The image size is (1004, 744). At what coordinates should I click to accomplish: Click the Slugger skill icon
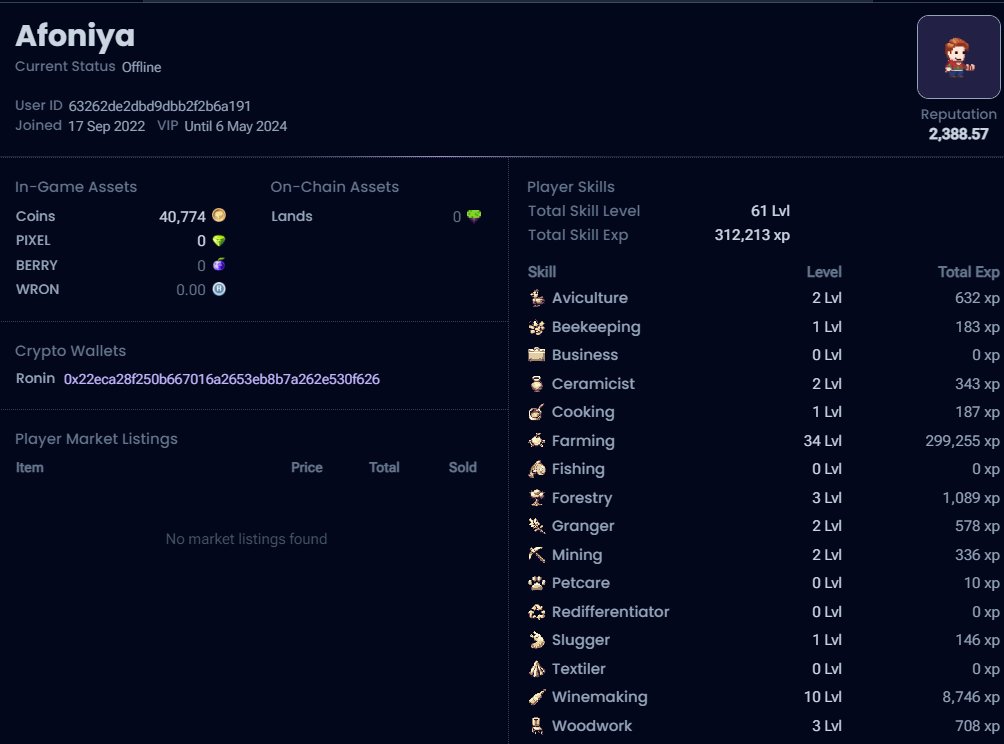click(x=537, y=640)
